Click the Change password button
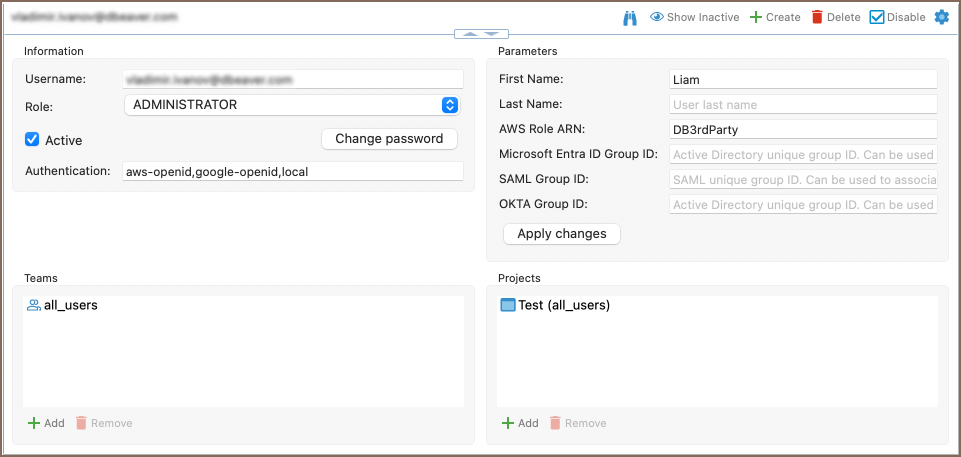This screenshot has height=457, width=961. point(389,139)
